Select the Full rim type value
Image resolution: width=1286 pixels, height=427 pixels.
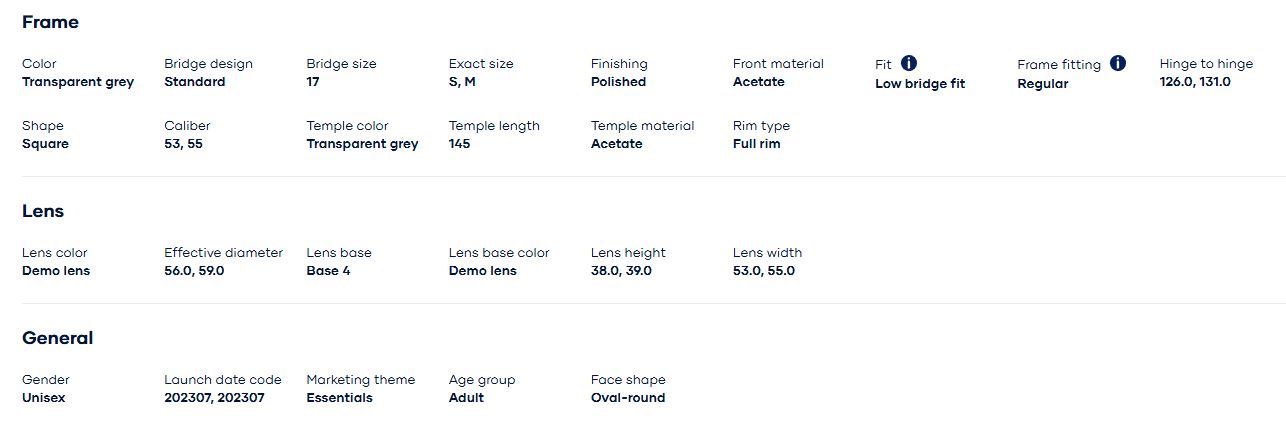756,144
